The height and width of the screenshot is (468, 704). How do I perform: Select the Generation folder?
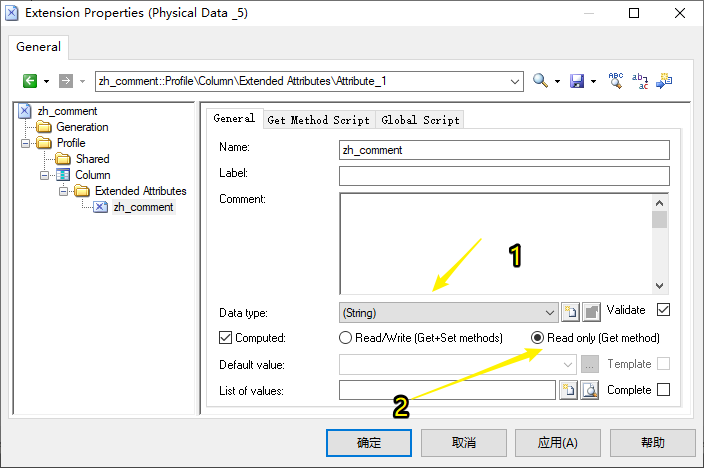coord(82,127)
